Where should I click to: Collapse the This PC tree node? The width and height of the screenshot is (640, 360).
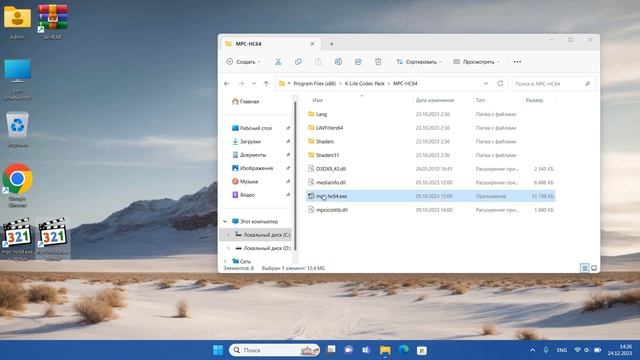pyautogui.click(x=225, y=221)
